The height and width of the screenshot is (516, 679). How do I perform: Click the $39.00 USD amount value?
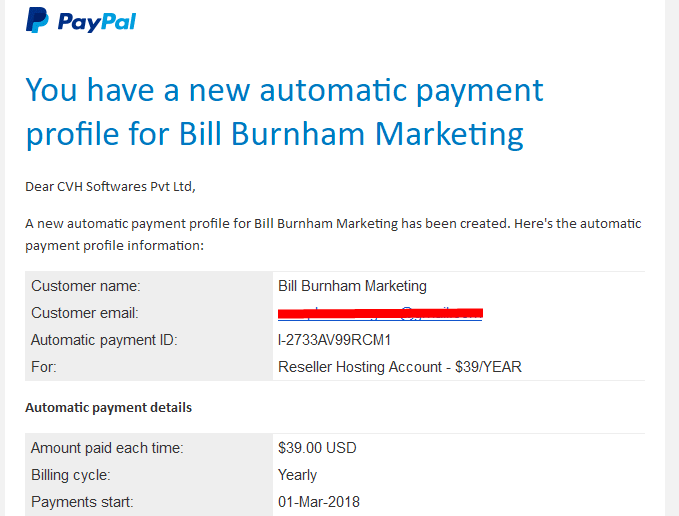coord(317,448)
